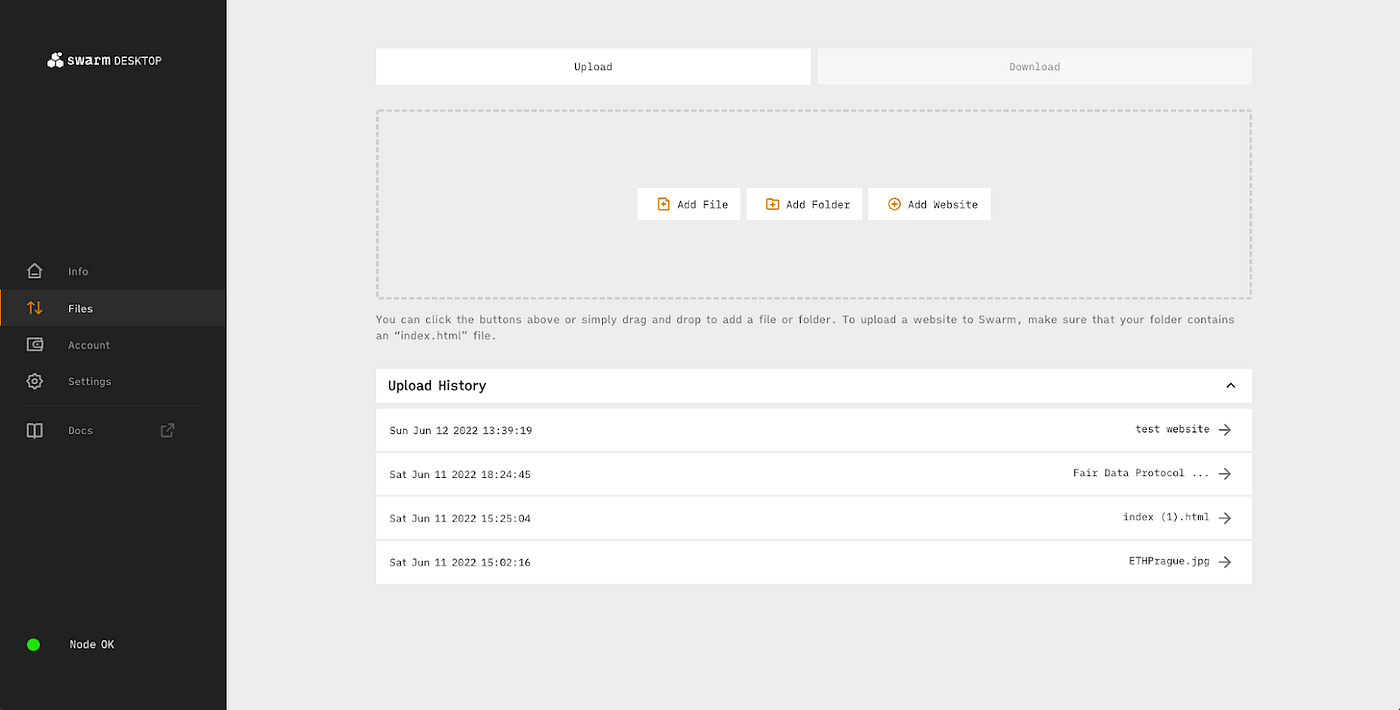Open Account via the wallet icon
The height and width of the screenshot is (710, 1400).
[x=35, y=345]
